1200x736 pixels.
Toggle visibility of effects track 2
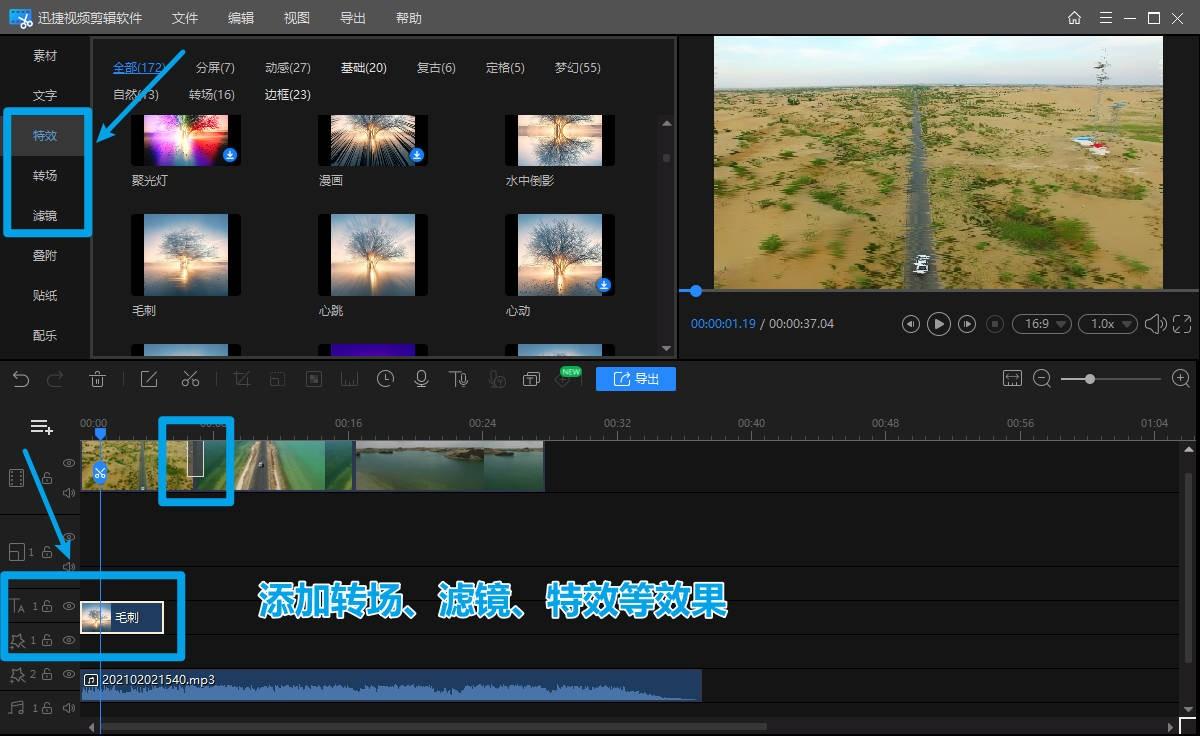click(69, 674)
